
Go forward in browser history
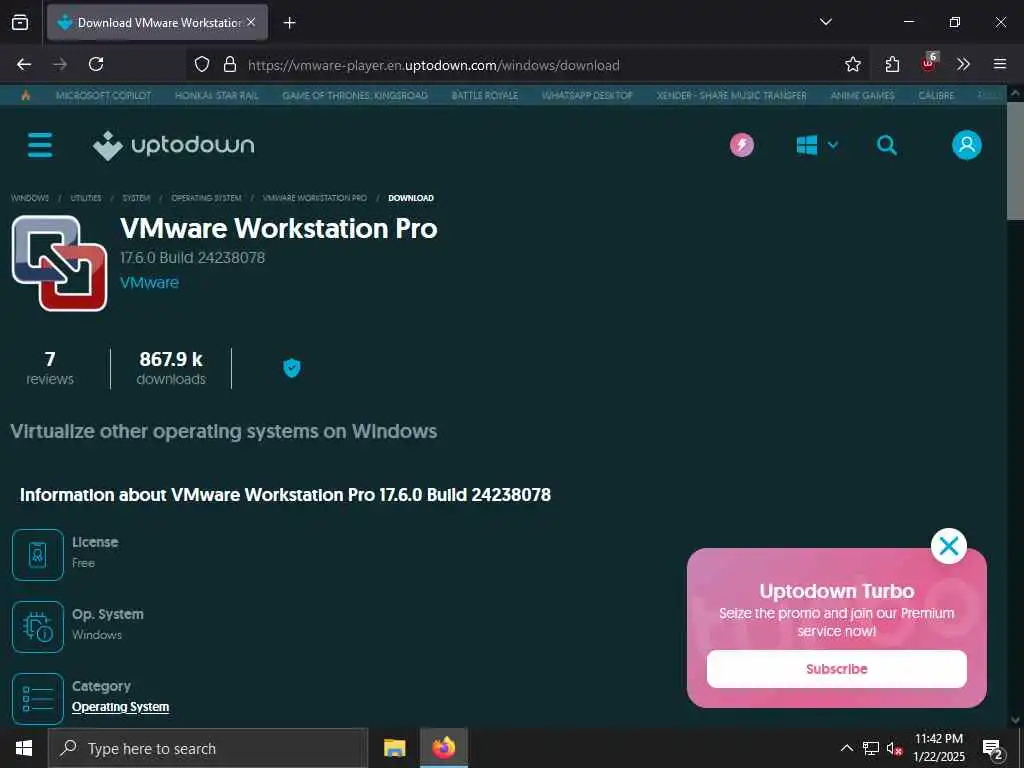(x=60, y=64)
